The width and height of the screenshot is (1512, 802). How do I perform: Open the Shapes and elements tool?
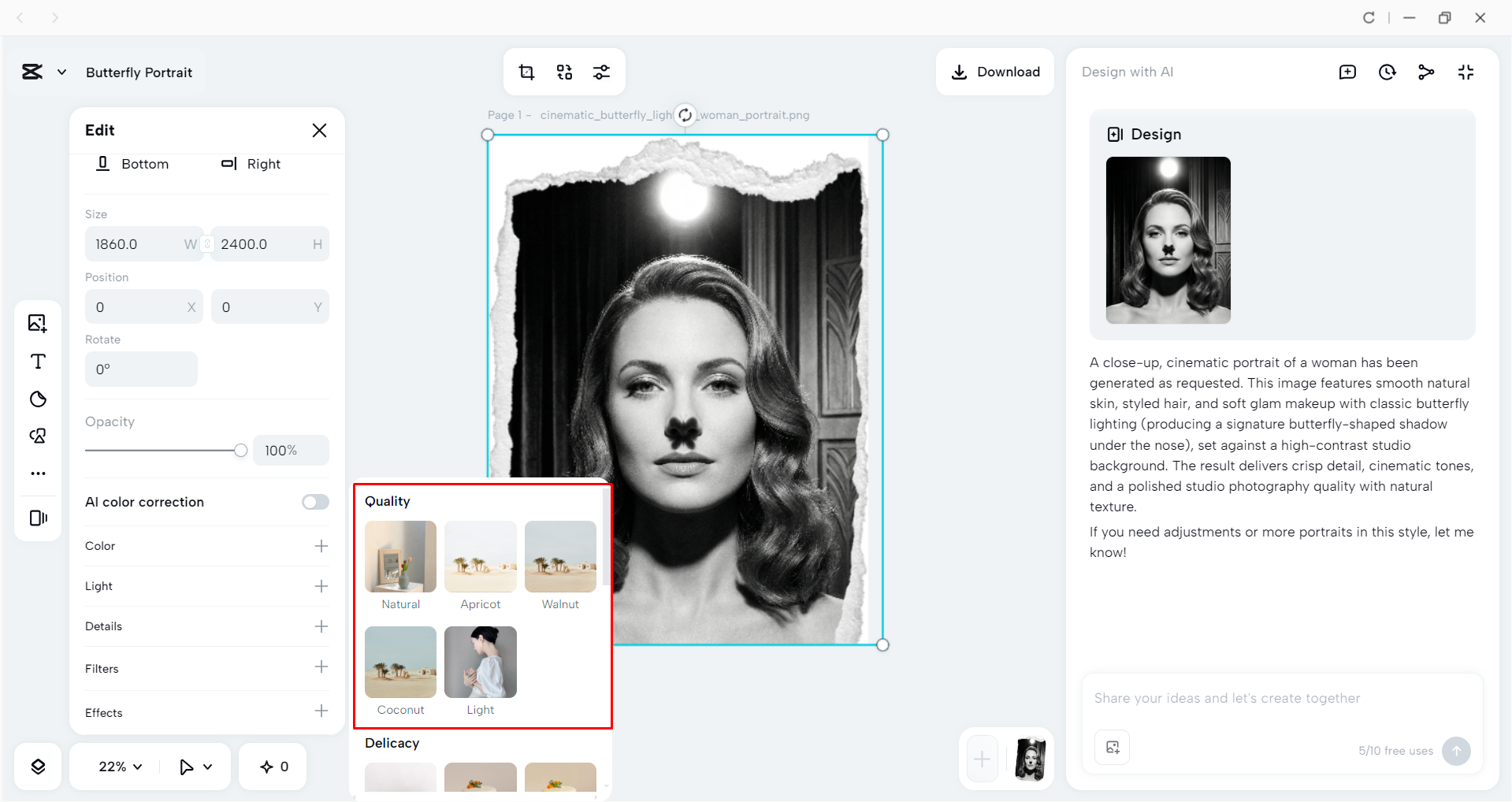(x=37, y=436)
